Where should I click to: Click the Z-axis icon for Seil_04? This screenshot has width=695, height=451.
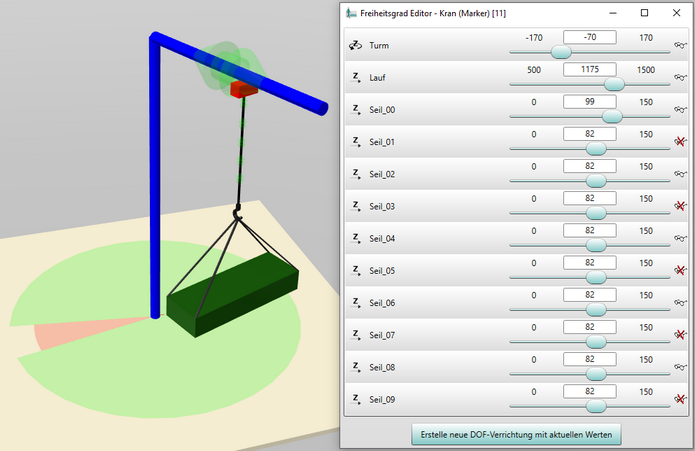(x=355, y=238)
